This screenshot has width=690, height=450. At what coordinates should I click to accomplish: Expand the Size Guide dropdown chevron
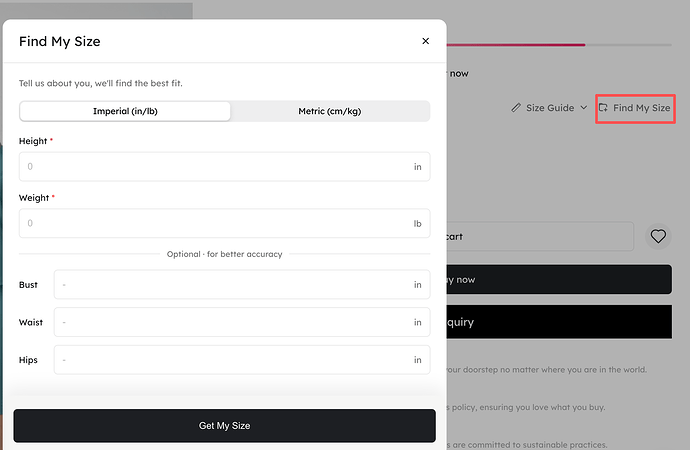(x=584, y=108)
